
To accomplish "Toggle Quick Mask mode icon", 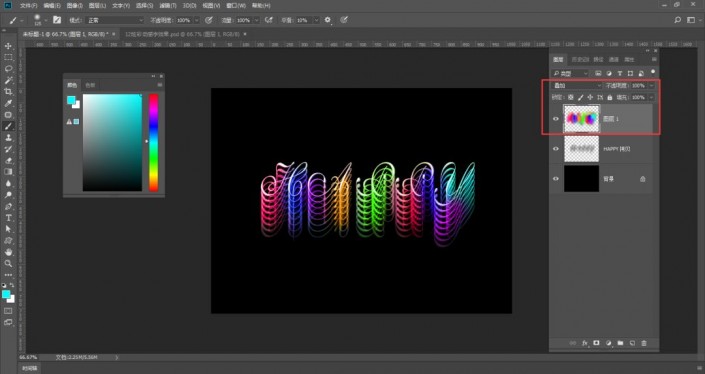I will 8,311.
